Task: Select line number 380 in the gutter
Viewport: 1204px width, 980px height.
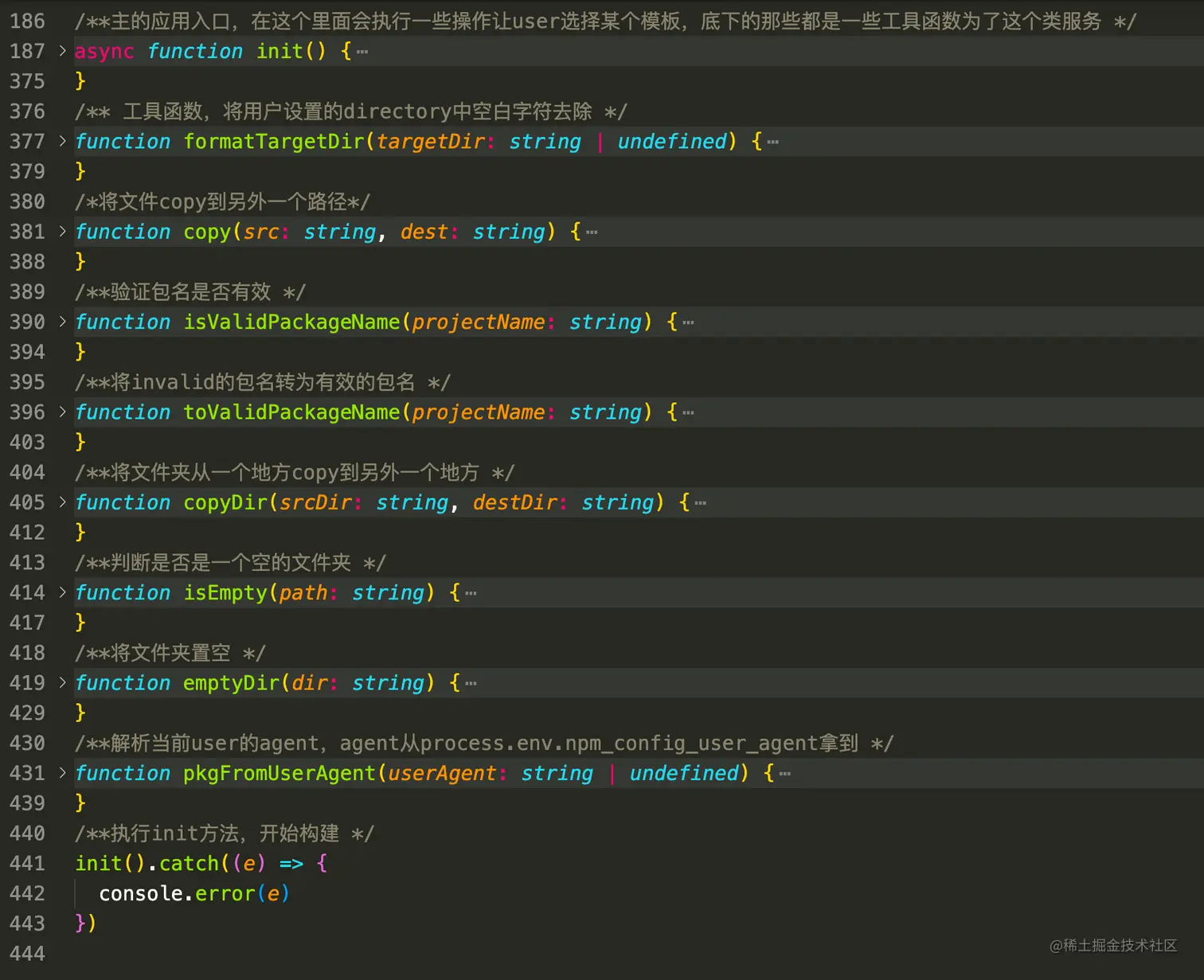Action: pos(27,201)
